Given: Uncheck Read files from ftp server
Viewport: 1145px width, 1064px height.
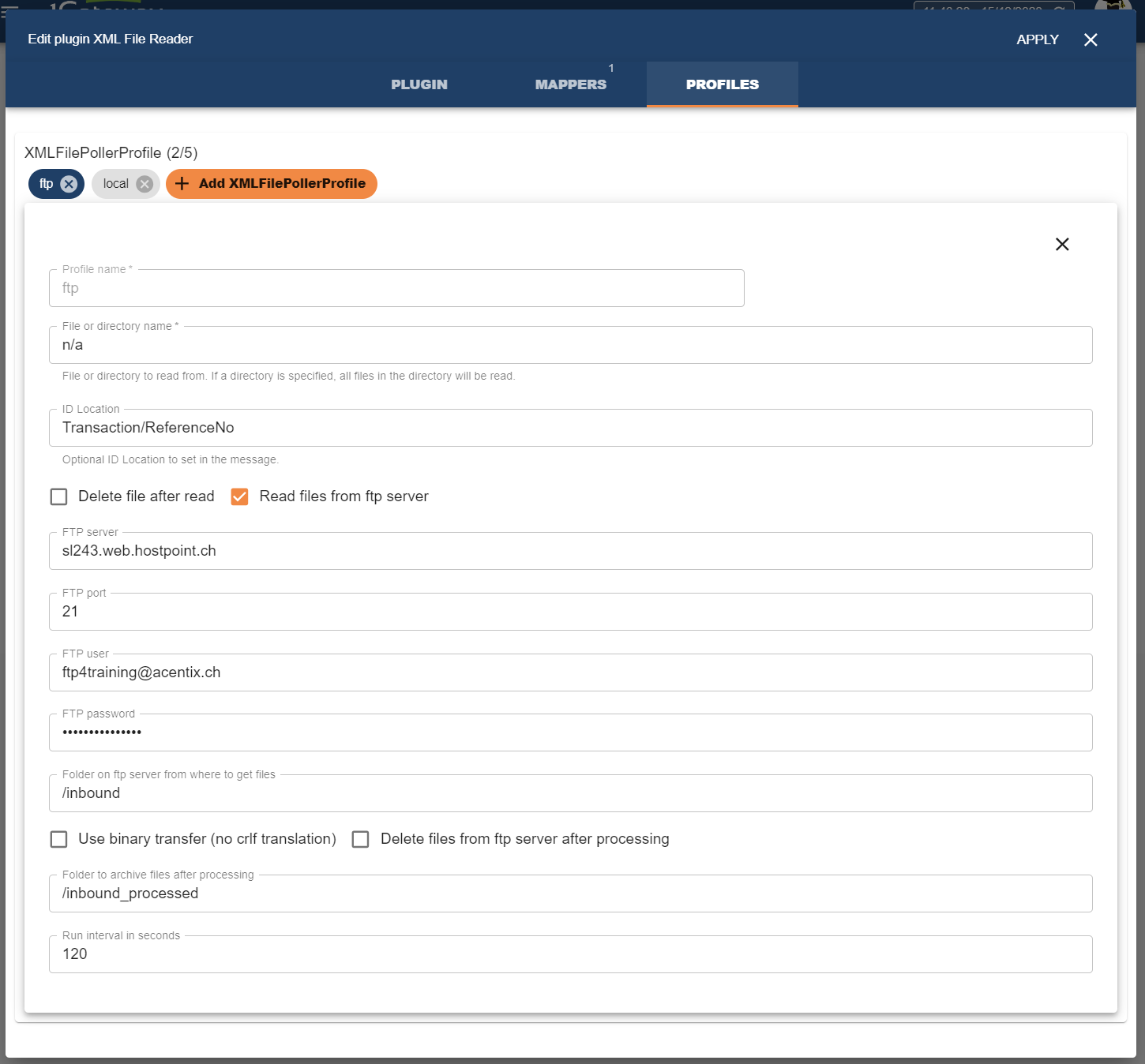Looking at the screenshot, I should pyautogui.click(x=240, y=496).
